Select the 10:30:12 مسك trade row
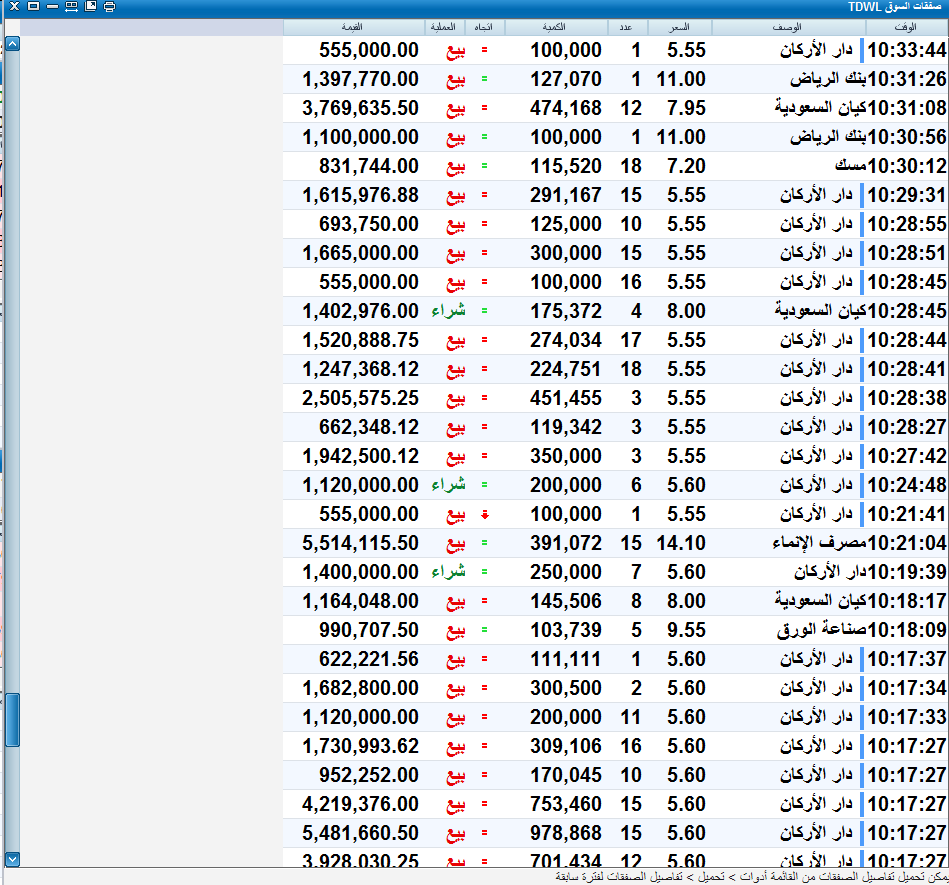This screenshot has height=885, width=949. tap(615, 166)
